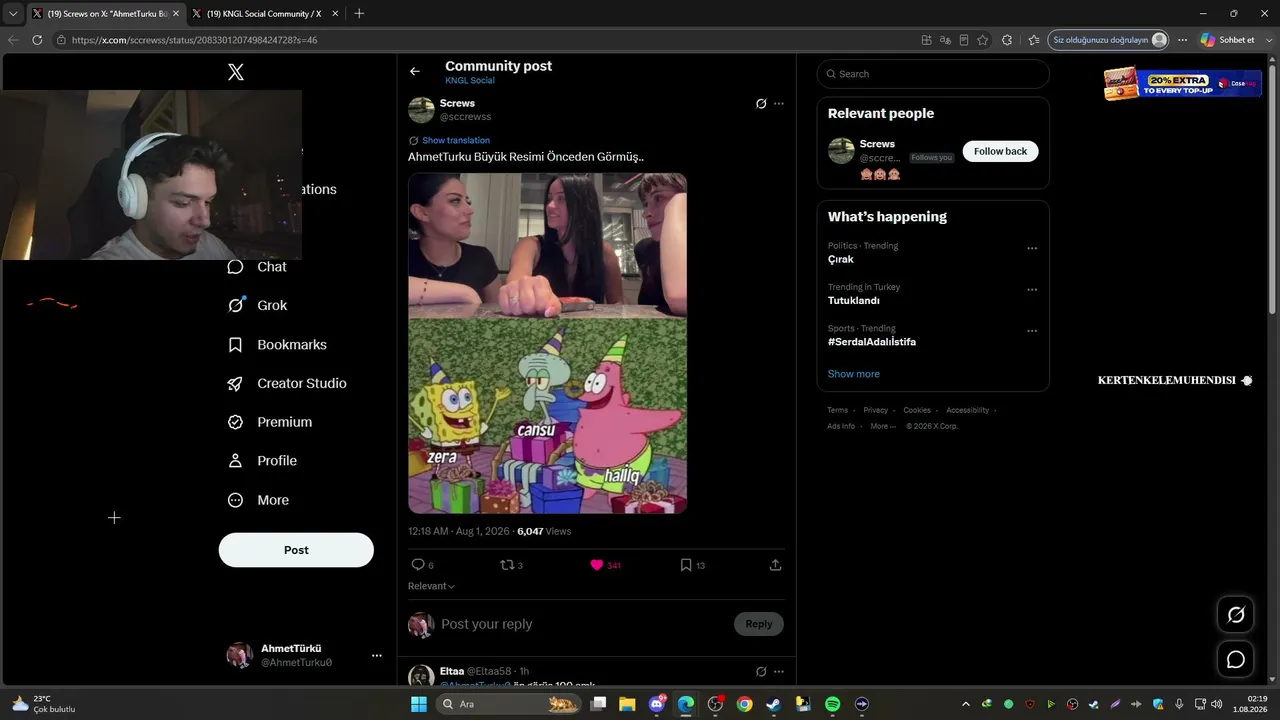Open the post's meme image
The width and height of the screenshot is (1280, 720).
547,343
